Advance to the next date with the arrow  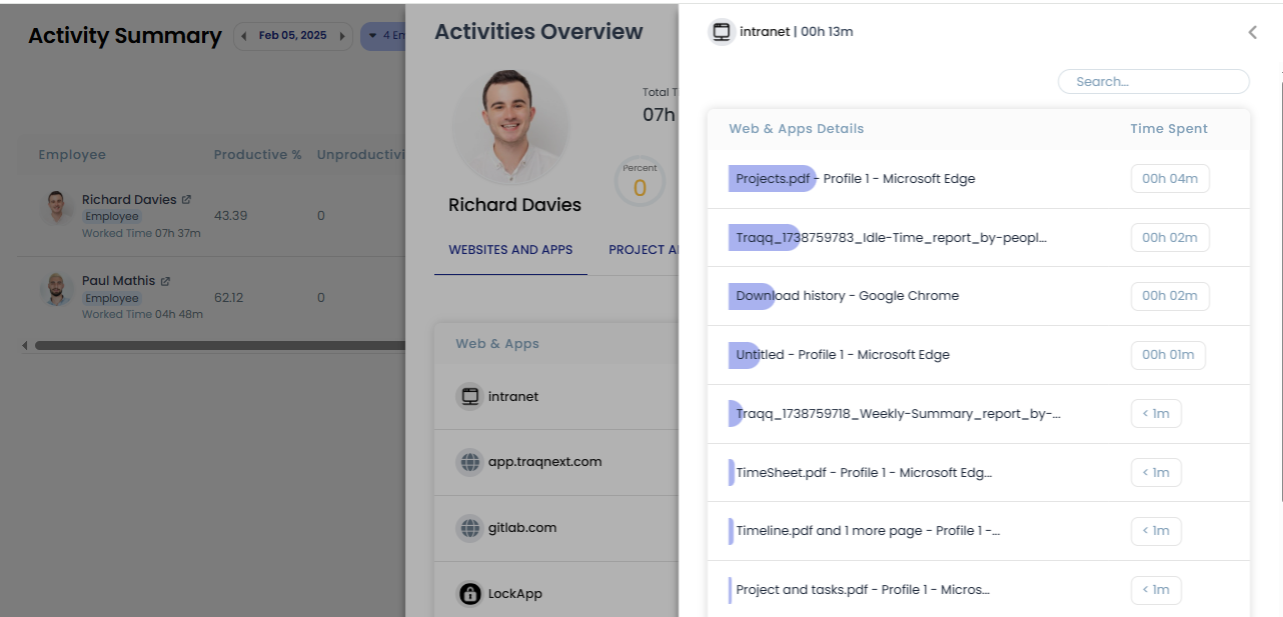343,35
